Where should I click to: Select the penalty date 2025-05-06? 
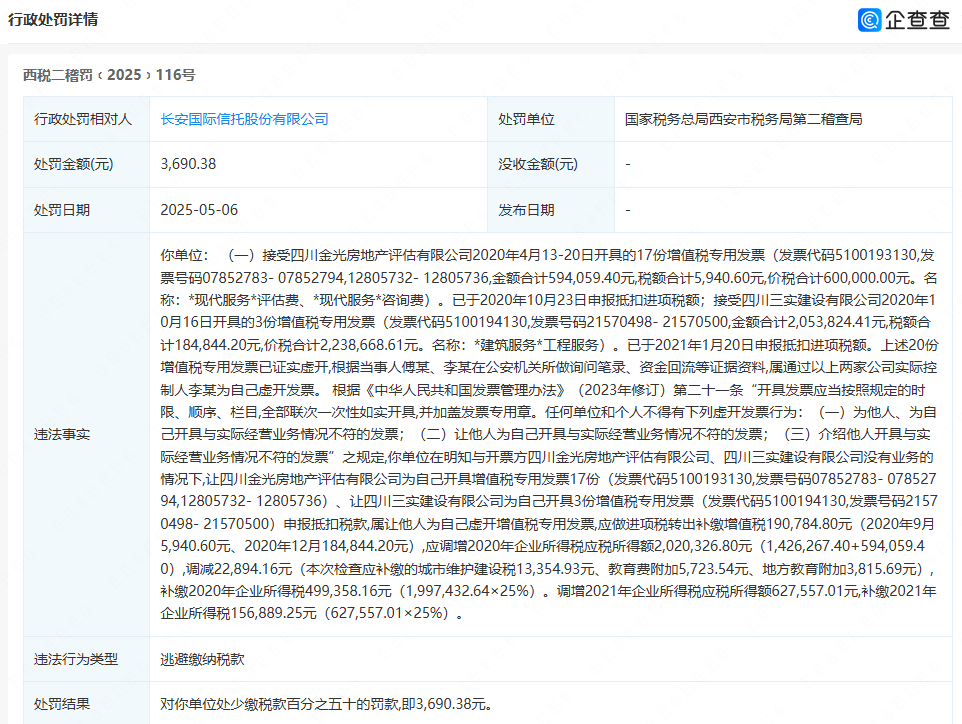[199, 210]
